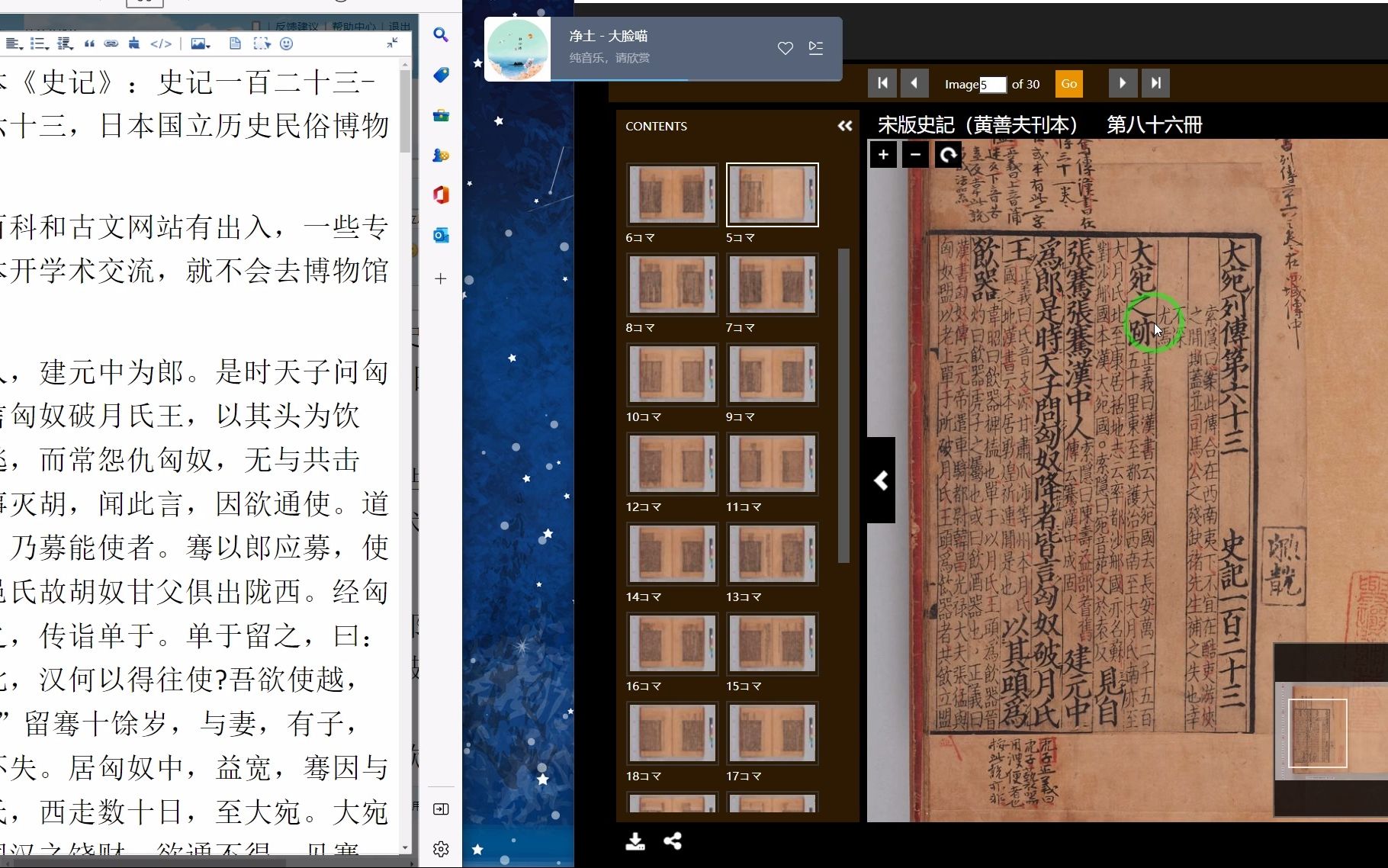
Task: Insert a code block with the </> icon
Action: click(162, 44)
